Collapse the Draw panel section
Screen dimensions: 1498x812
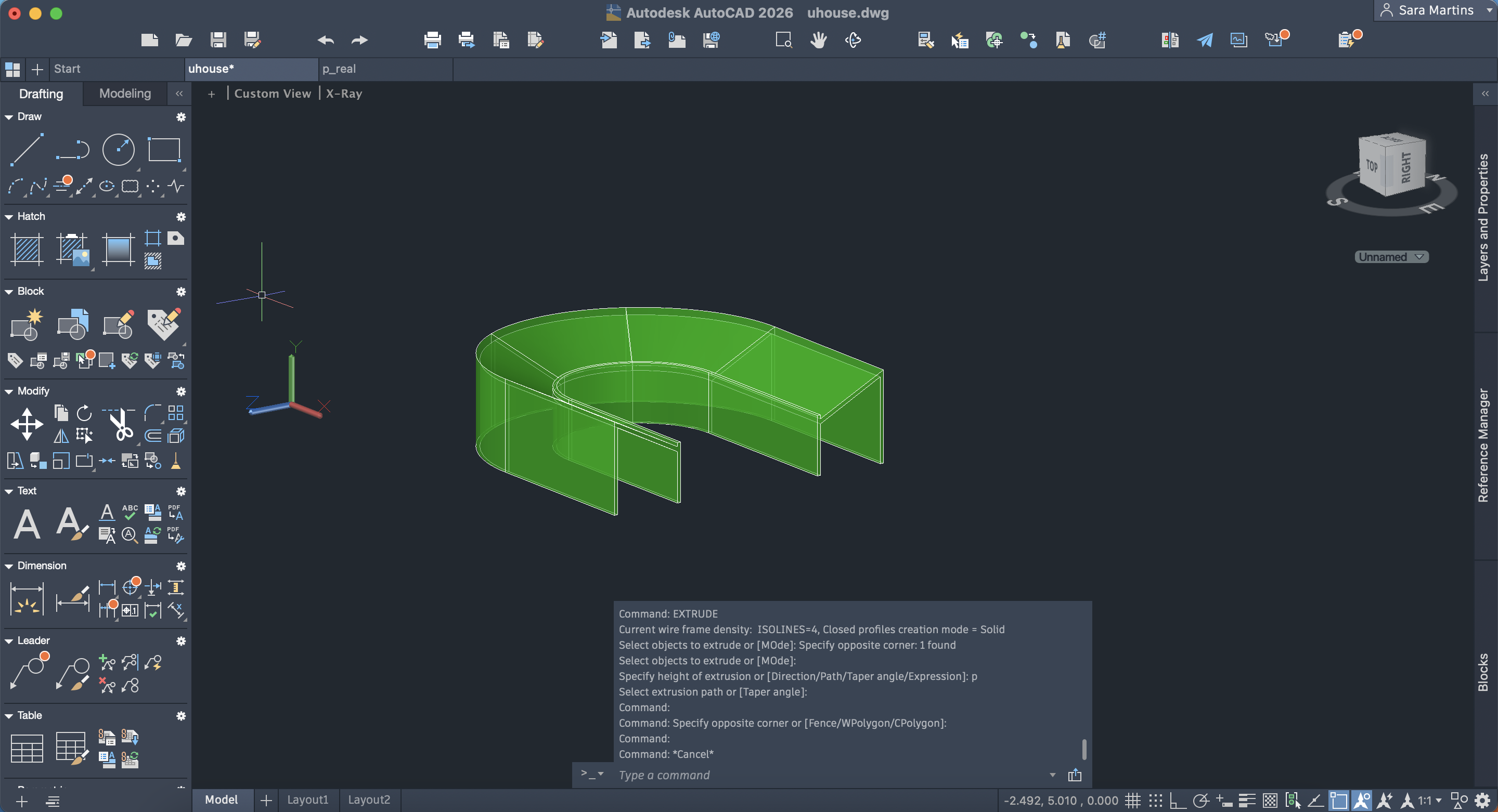[9, 117]
